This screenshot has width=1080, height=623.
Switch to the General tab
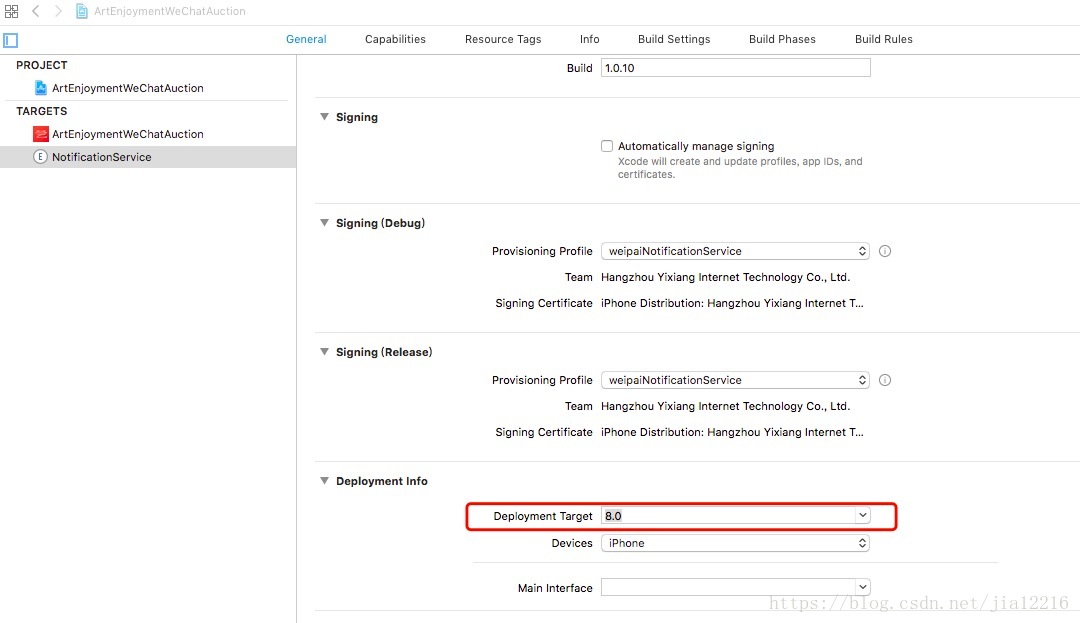(x=307, y=39)
